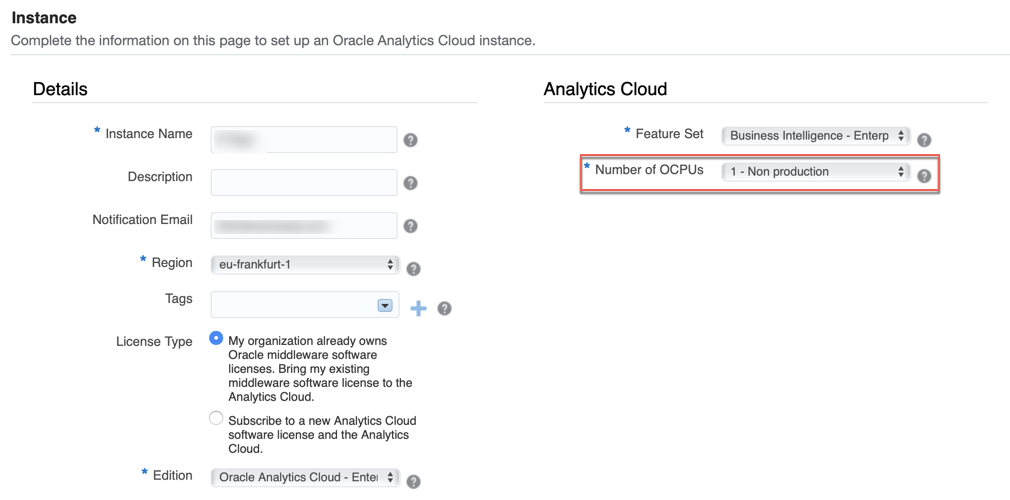The height and width of the screenshot is (500, 1010).
Task: Click the blue plus add-tag icon
Action: coord(418,308)
